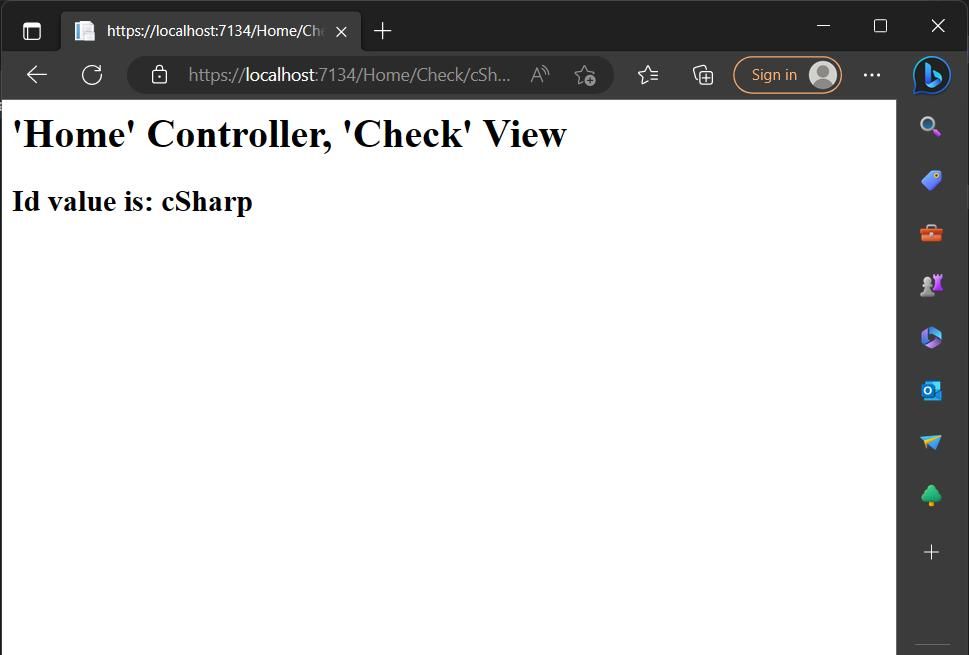Open the sidebar Search tool
This screenshot has width=969, height=655.
click(931, 126)
